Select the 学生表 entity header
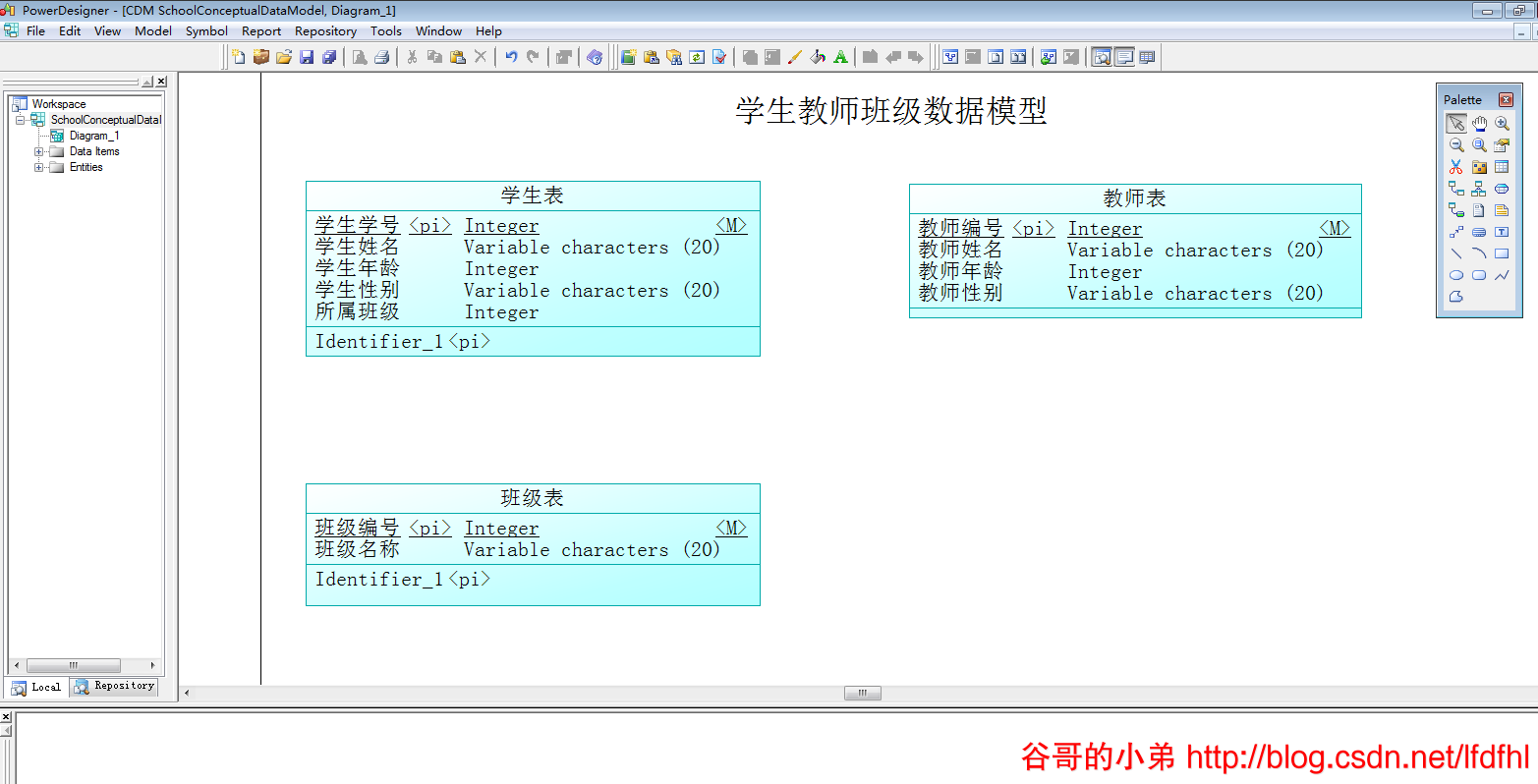The image size is (1538, 784). pos(533,196)
